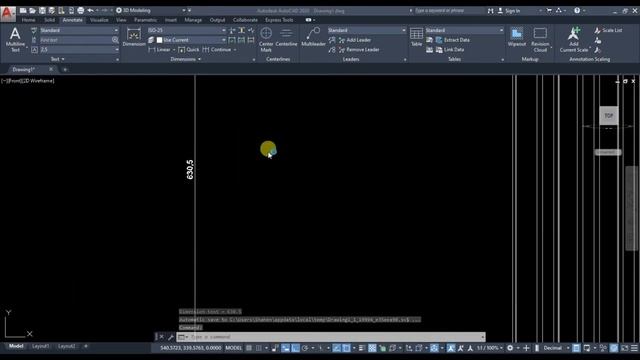Switch to the Visualize ribbon tab
The width and height of the screenshot is (640, 360).
pos(99,20)
